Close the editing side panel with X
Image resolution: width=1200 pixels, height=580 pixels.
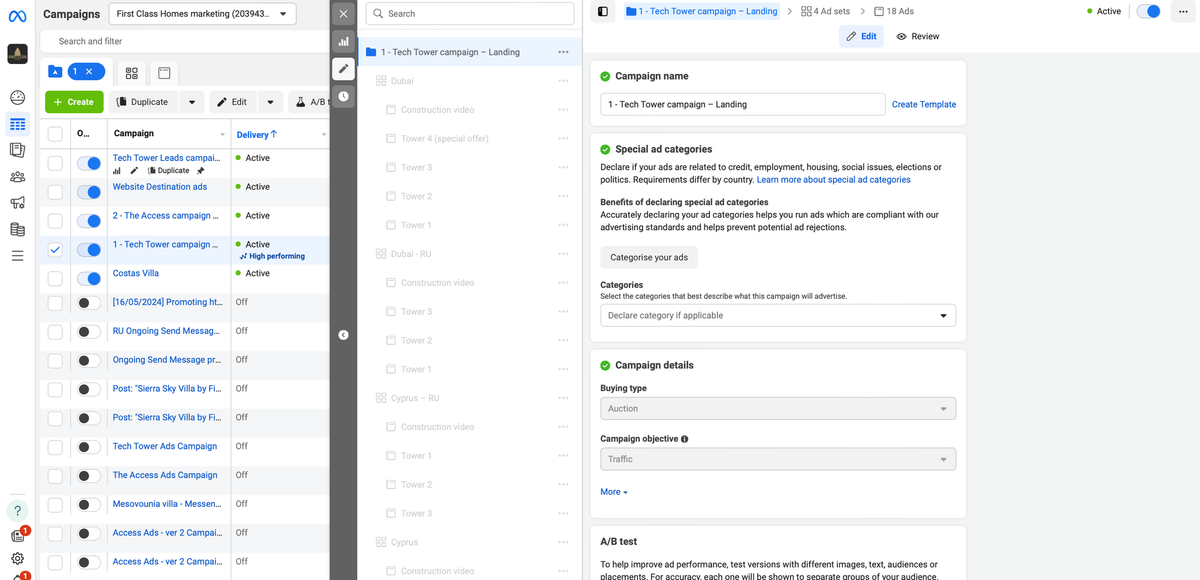[343, 14]
